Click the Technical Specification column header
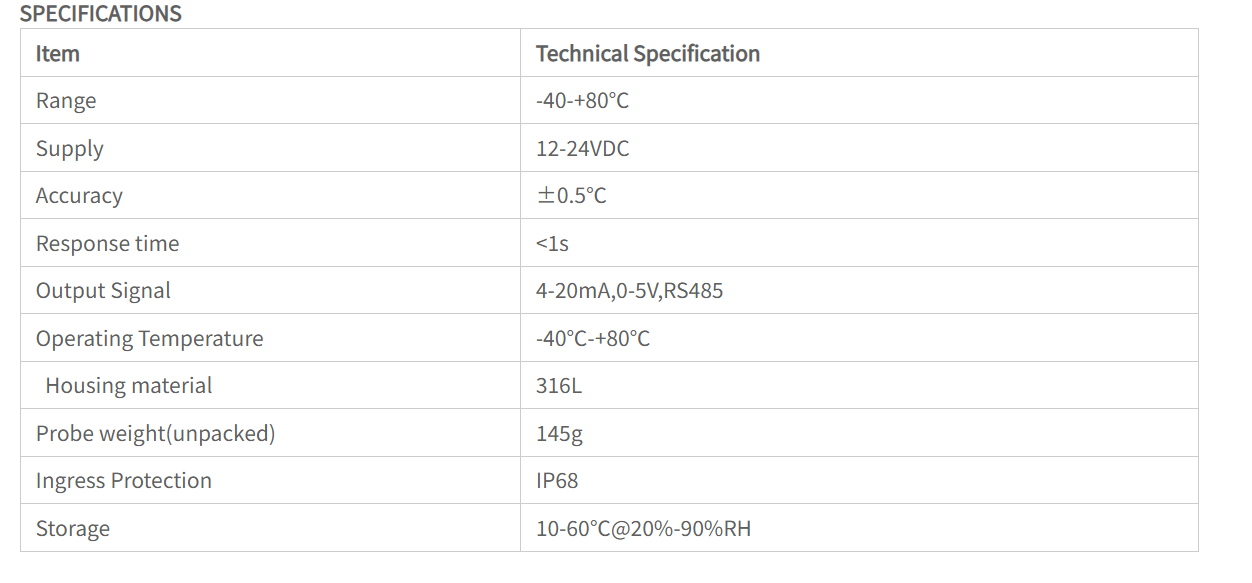1252x583 pixels. 648,54
